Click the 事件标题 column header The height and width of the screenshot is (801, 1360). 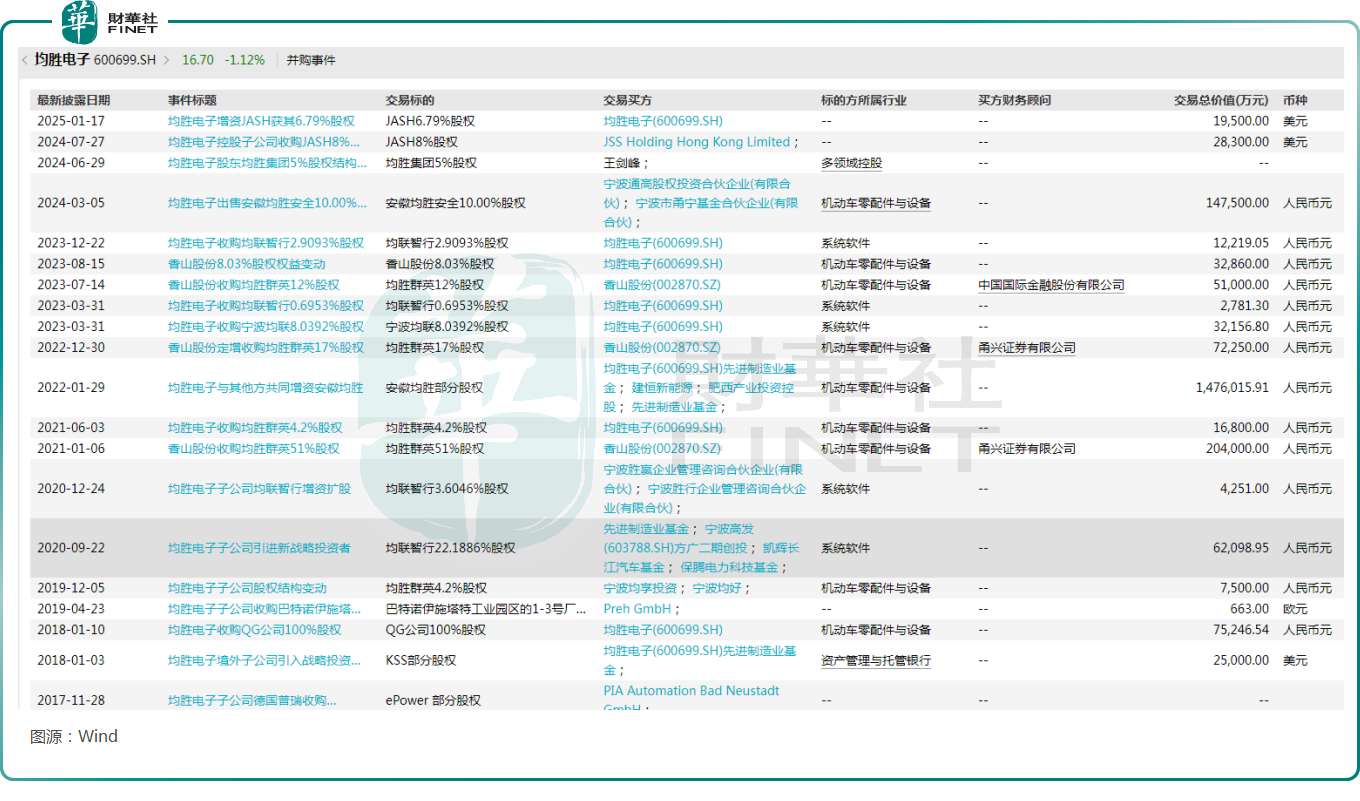(x=192, y=101)
